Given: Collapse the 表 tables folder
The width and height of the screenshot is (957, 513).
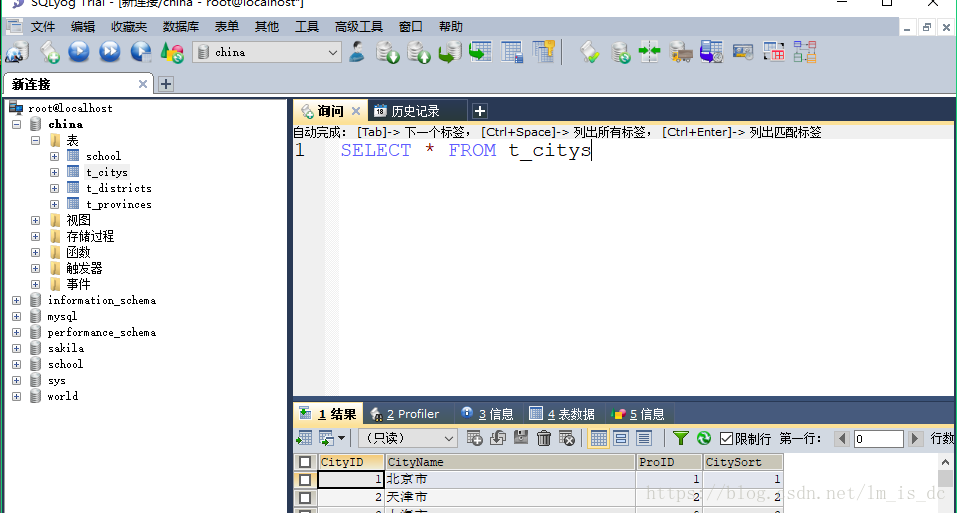Looking at the screenshot, I should [35, 140].
